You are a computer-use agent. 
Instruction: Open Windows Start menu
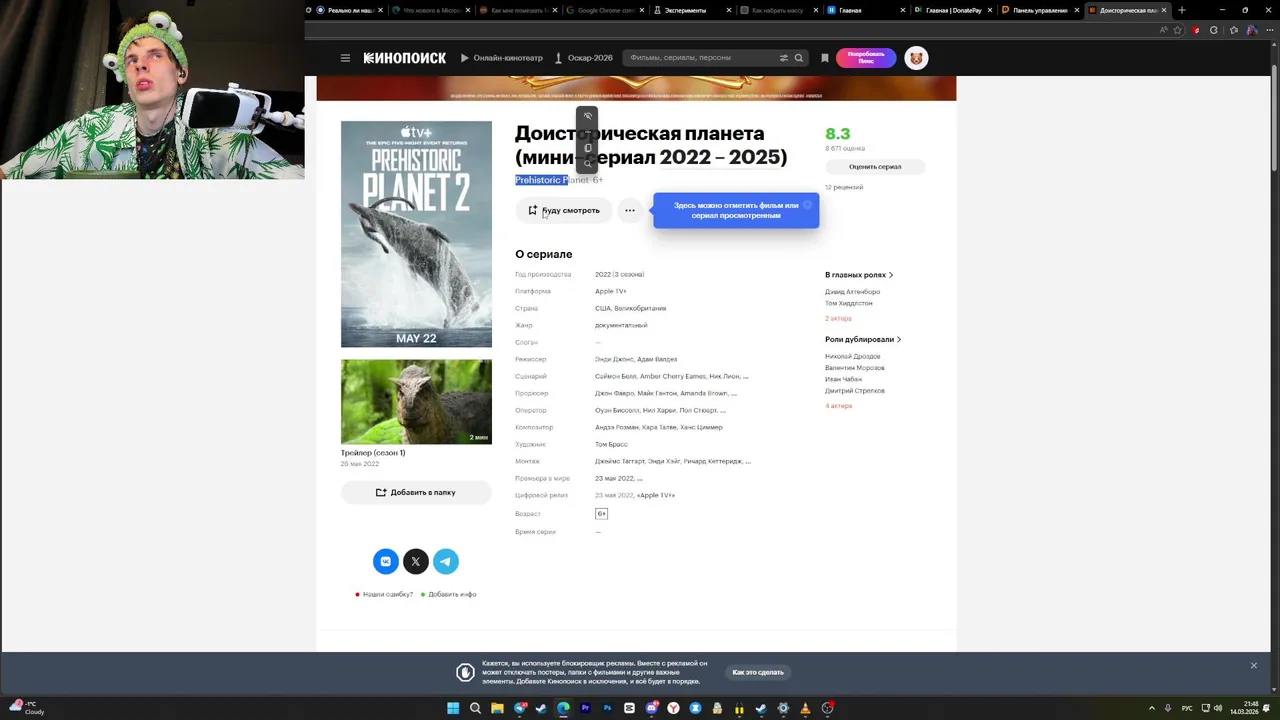453,708
